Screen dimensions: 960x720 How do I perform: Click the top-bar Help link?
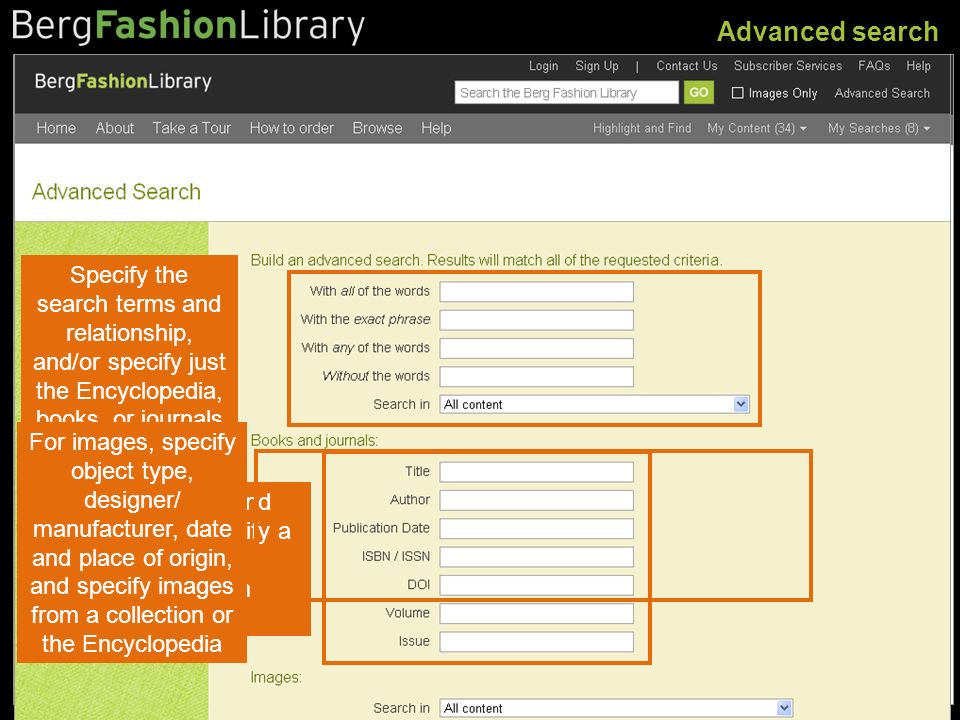click(x=918, y=66)
